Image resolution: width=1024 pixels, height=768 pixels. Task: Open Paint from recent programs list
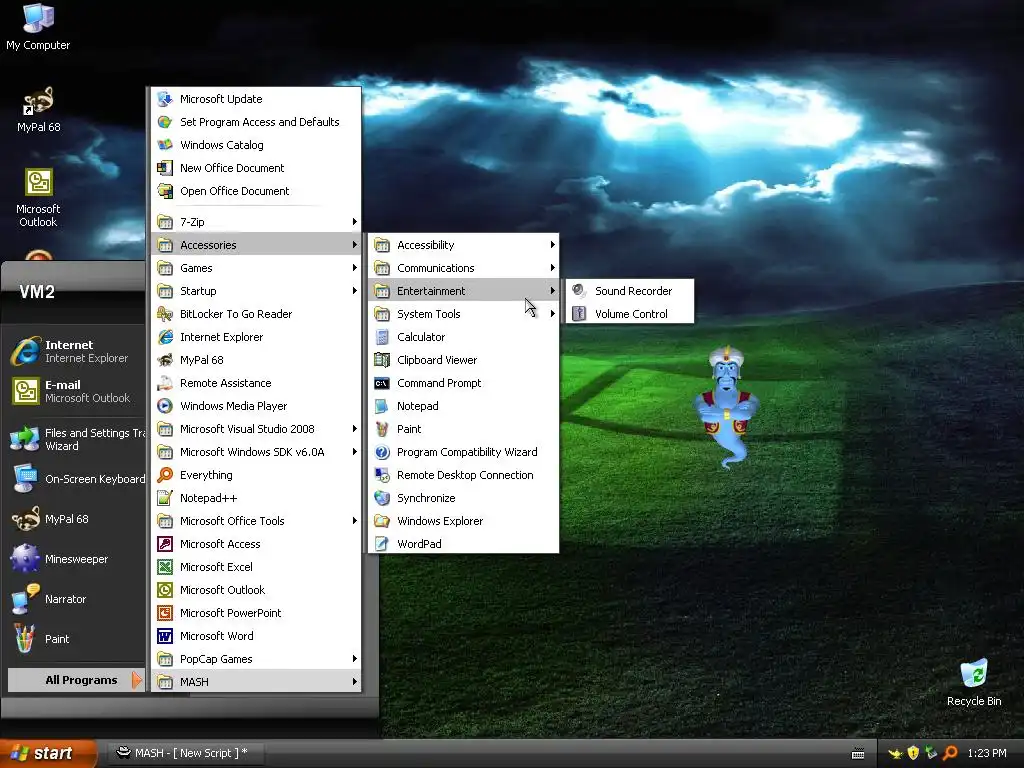pos(76,639)
